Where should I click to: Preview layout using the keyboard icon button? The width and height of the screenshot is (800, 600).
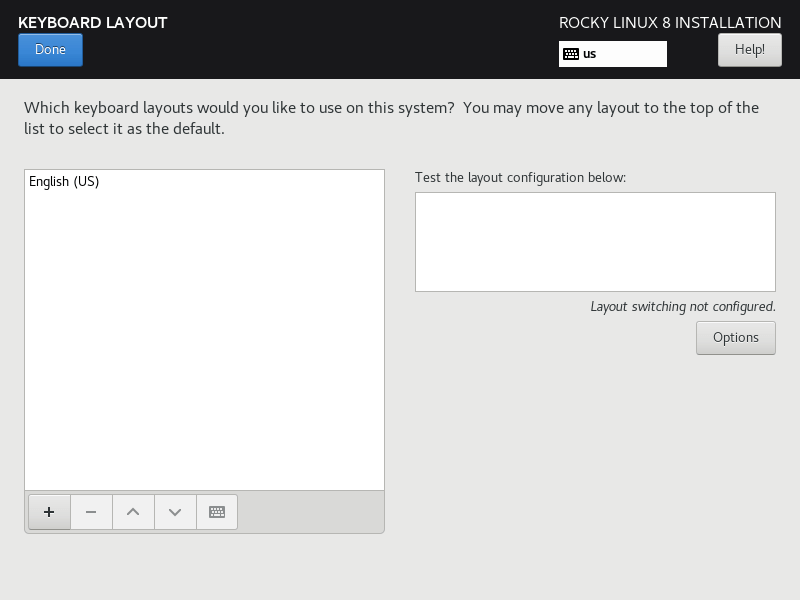tap(217, 512)
